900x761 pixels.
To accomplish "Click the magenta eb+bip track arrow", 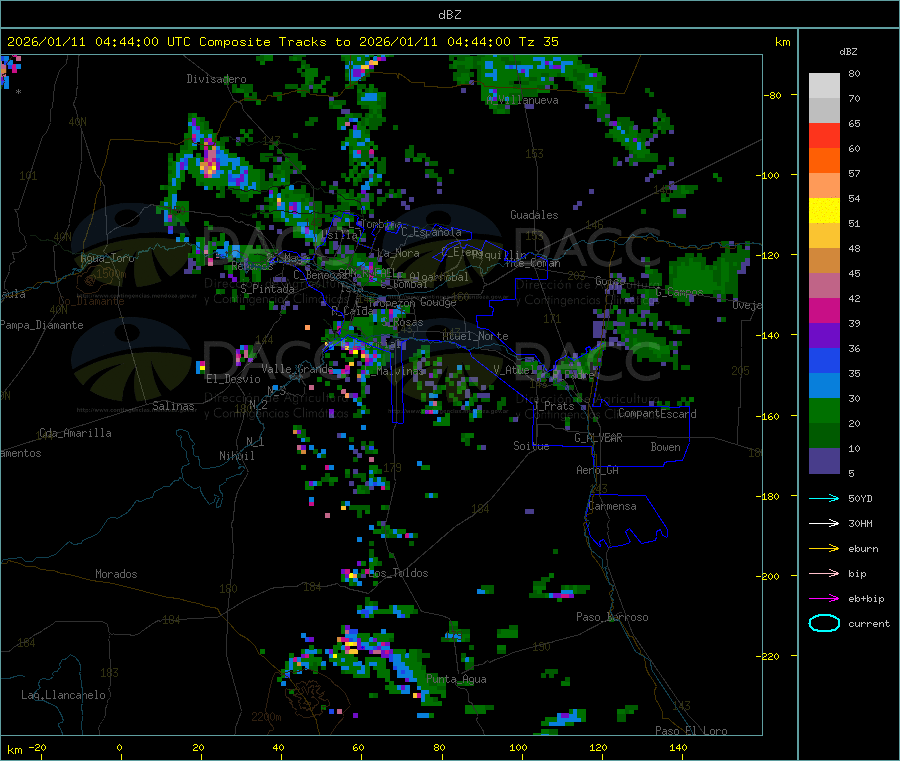I will (824, 598).
